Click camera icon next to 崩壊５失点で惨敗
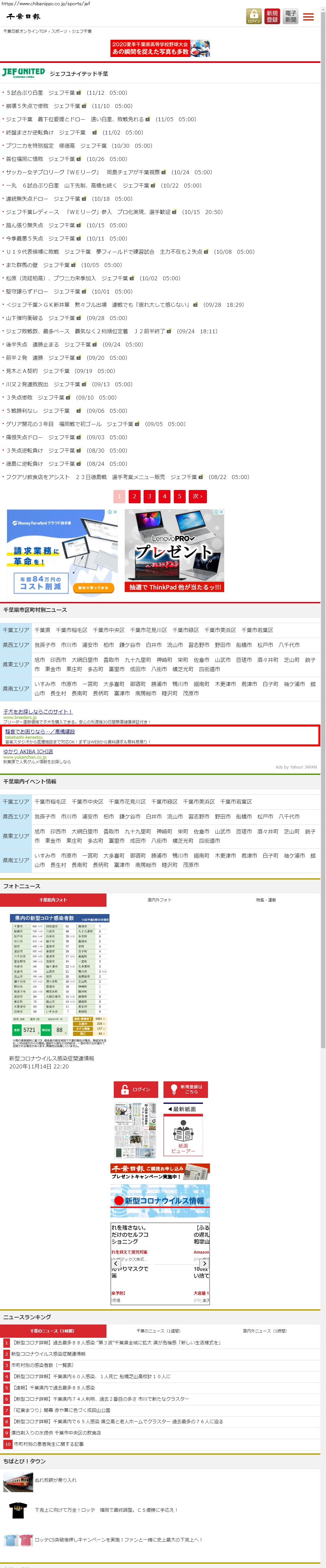Viewport: 326px width, 1568px height. [x=85, y=106]
